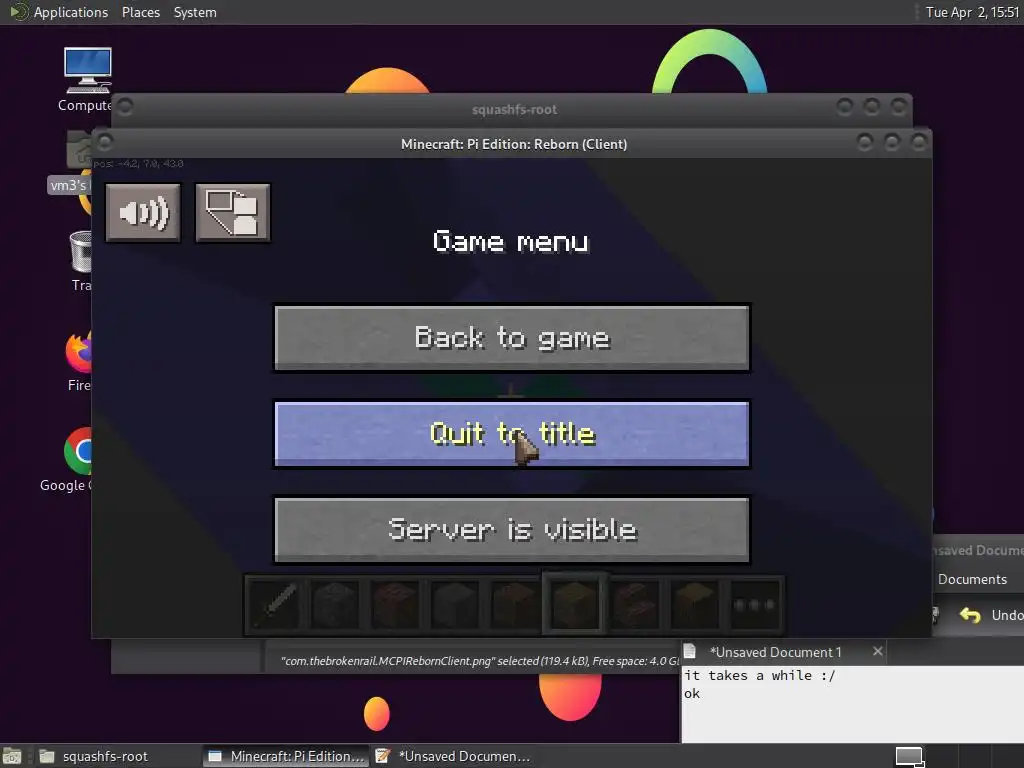Toggle the sound speaker icon in game
This screenshot has height=768, width=1024.
(143, 213)
